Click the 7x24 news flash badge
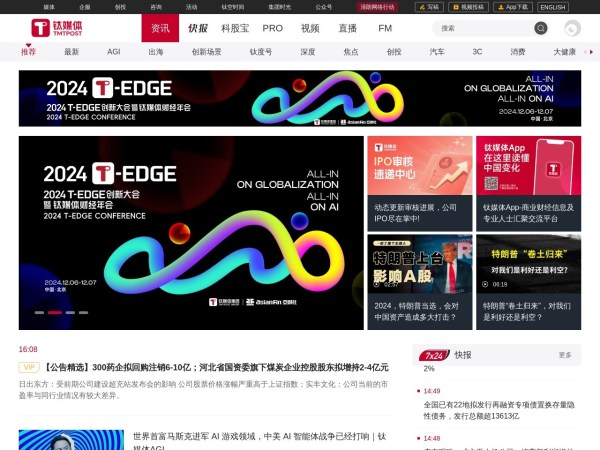 tap(435, 355)
